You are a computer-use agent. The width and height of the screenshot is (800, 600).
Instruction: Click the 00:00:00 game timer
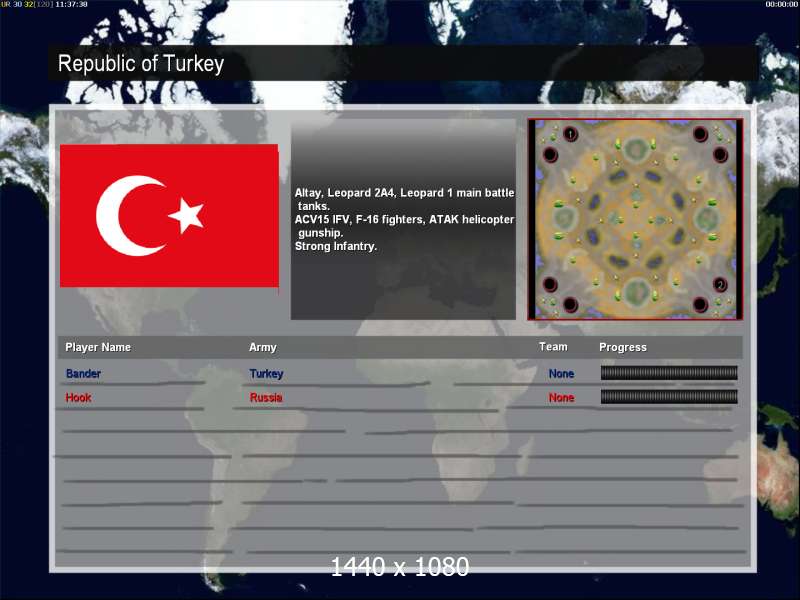(782, 4)
